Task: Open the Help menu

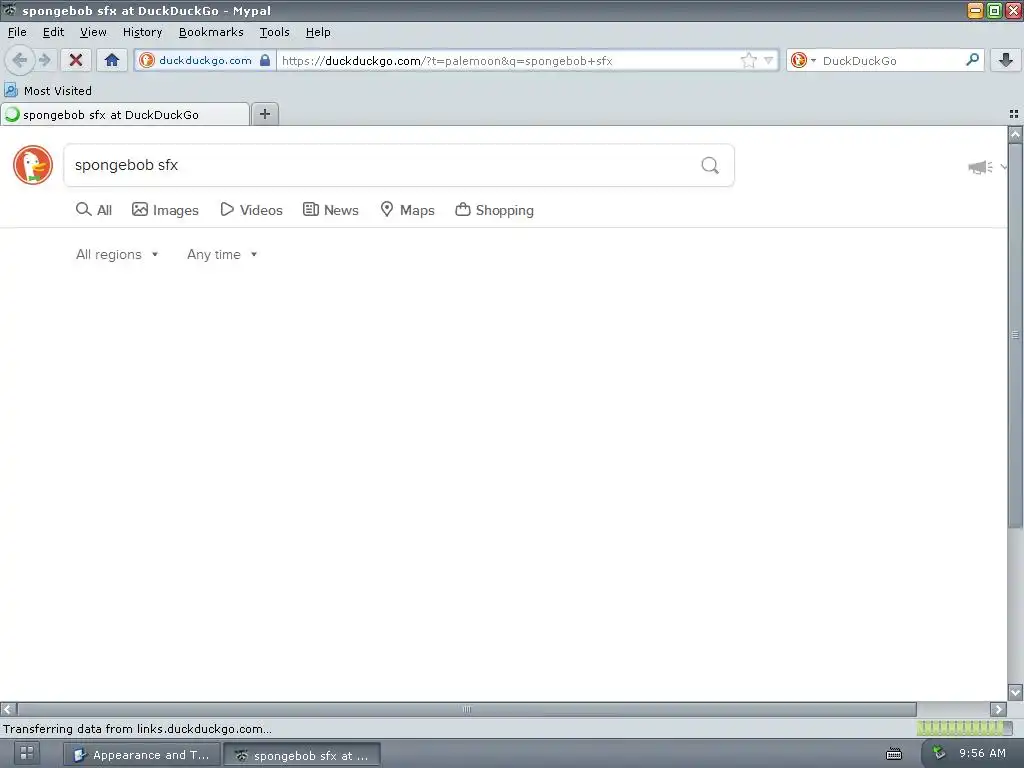Action: [318, 31]
